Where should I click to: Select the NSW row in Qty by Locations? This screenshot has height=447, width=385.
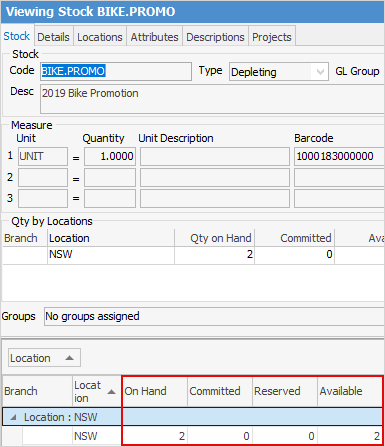(193, 255)
